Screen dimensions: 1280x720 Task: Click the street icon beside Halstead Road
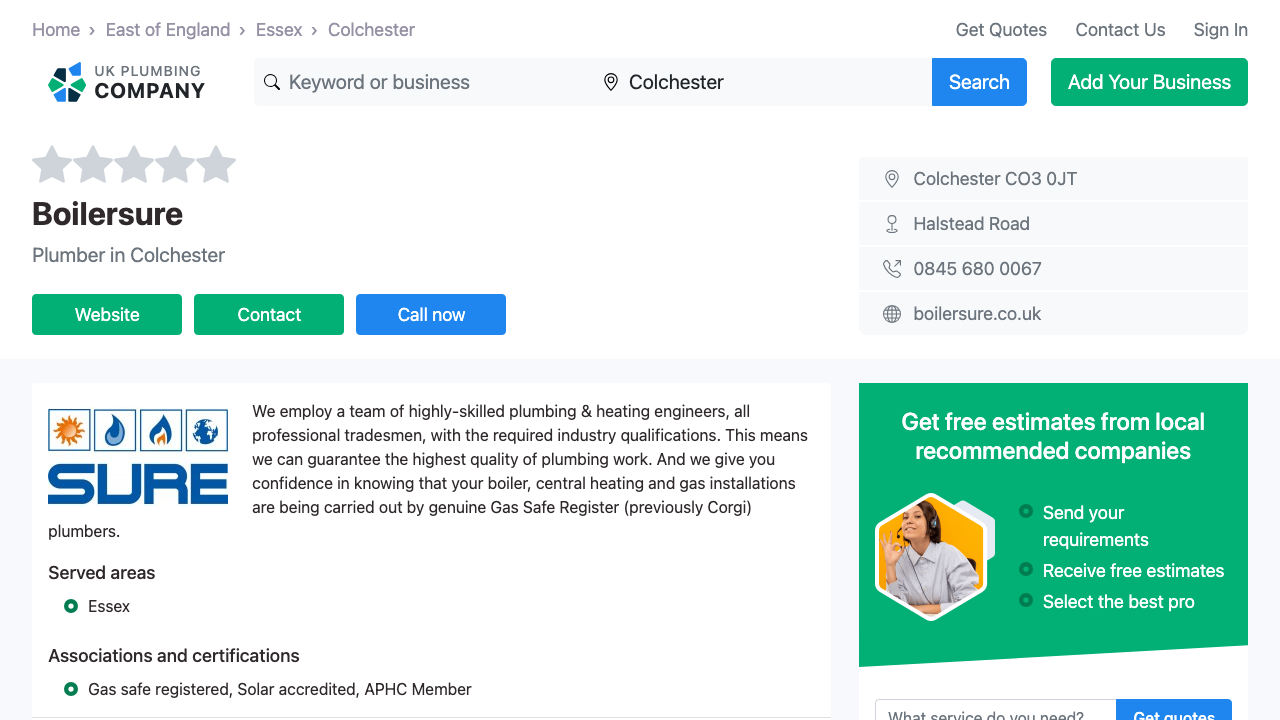pyautogui.click(x=891, y=223)
